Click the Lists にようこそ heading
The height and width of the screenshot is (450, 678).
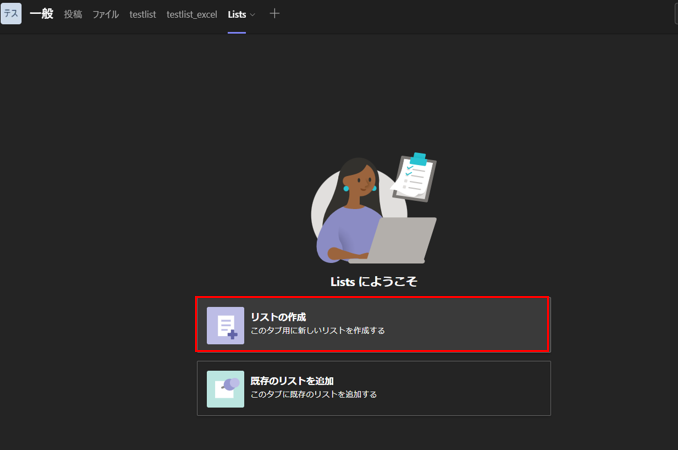[374, 282]
